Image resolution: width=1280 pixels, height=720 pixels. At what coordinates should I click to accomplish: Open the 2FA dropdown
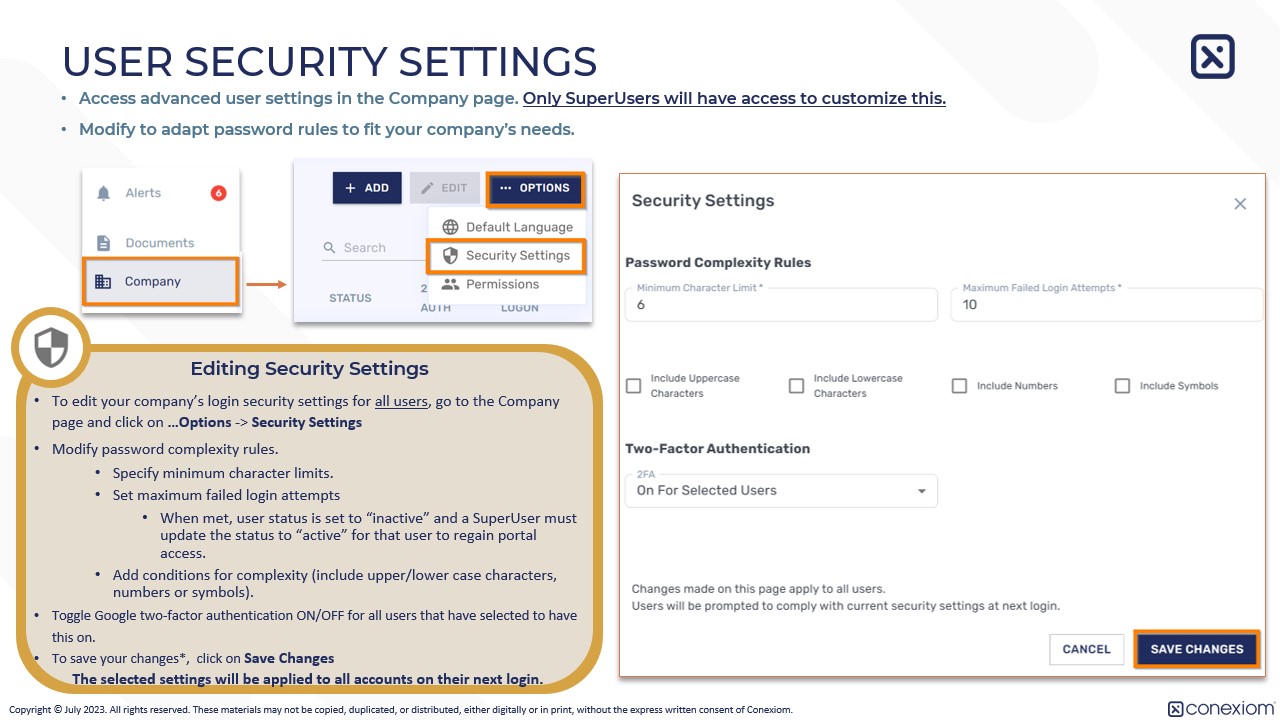pos(780,490)
